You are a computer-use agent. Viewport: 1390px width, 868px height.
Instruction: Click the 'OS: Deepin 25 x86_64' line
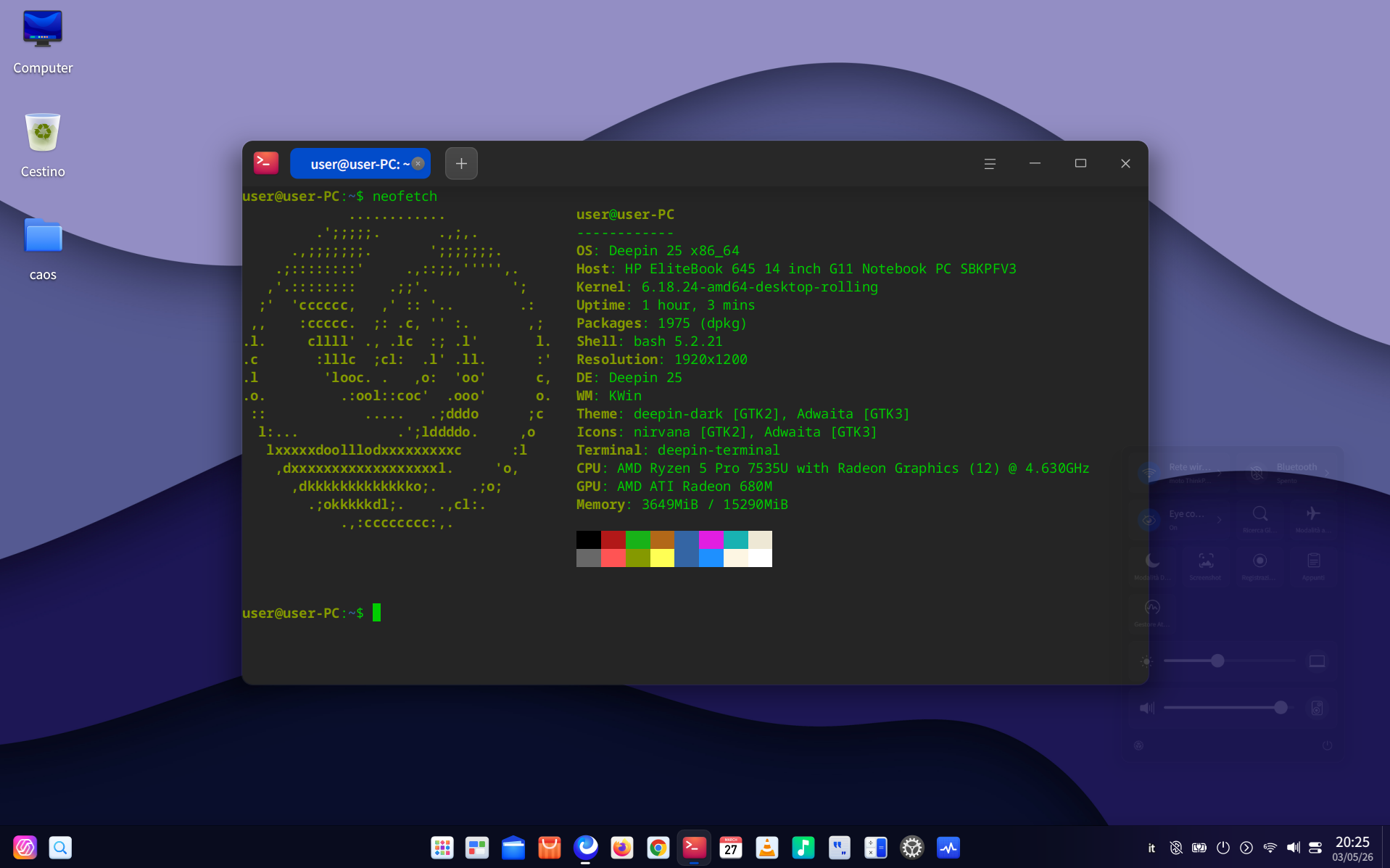pyautogui.click(x=658, y=251)
